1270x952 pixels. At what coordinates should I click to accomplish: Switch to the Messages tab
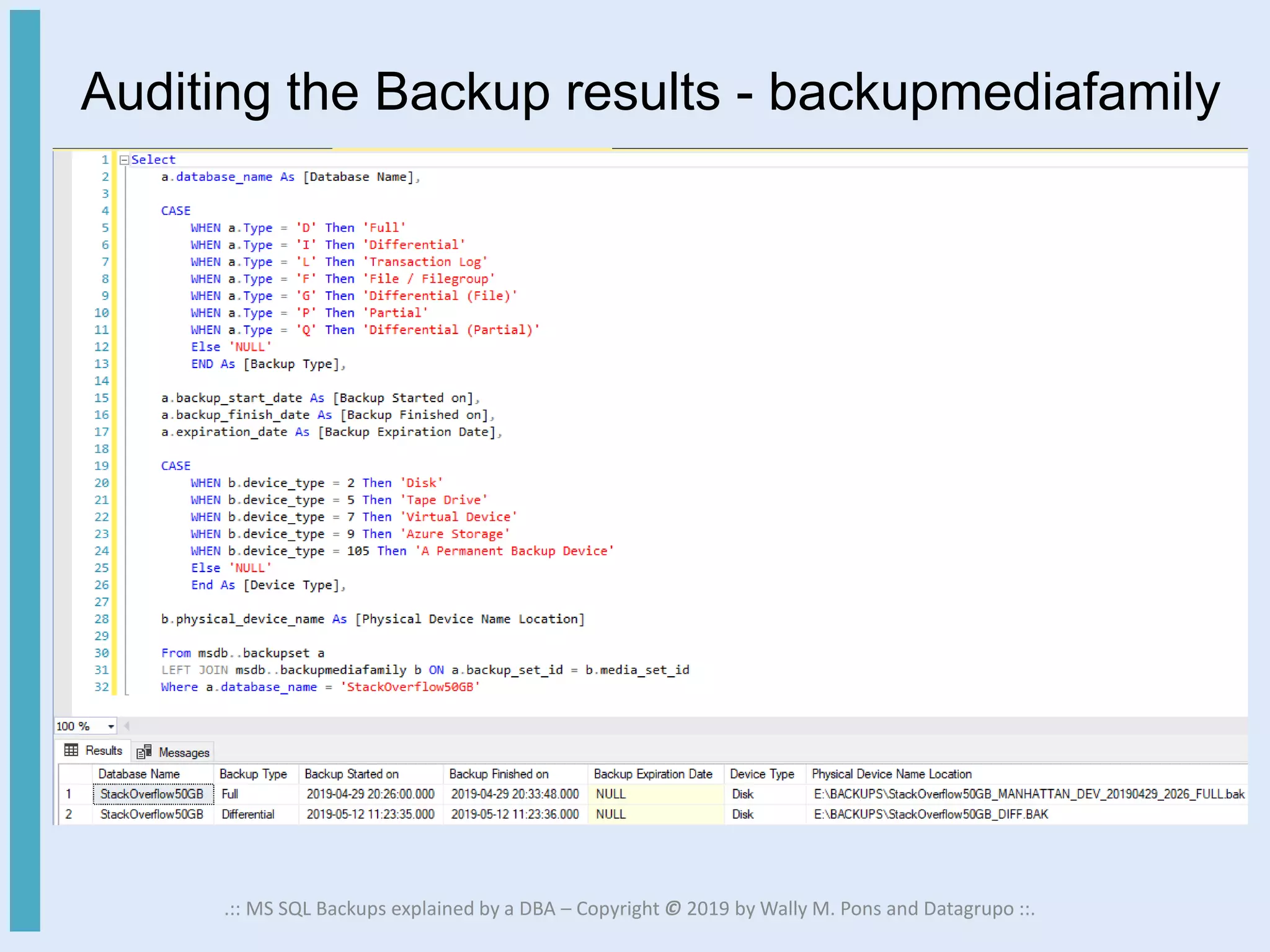tap(173, 752)
